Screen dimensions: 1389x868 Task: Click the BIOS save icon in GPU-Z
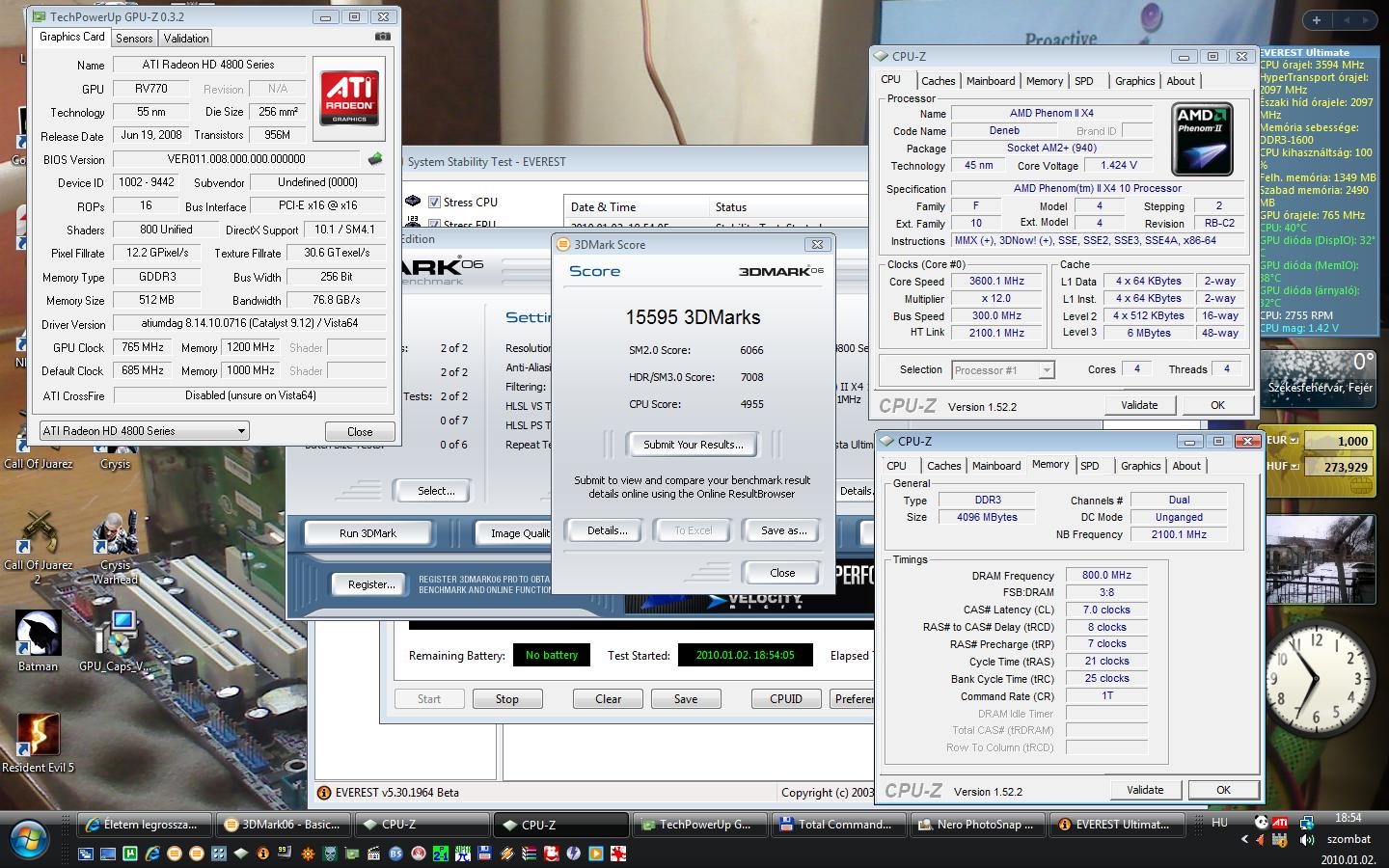point(375,159)
